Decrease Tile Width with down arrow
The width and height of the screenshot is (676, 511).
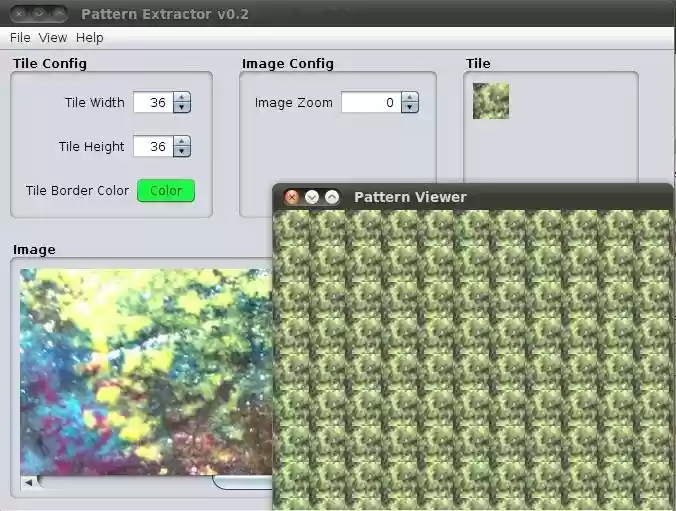pyautogui.click(x=182, y=107)
